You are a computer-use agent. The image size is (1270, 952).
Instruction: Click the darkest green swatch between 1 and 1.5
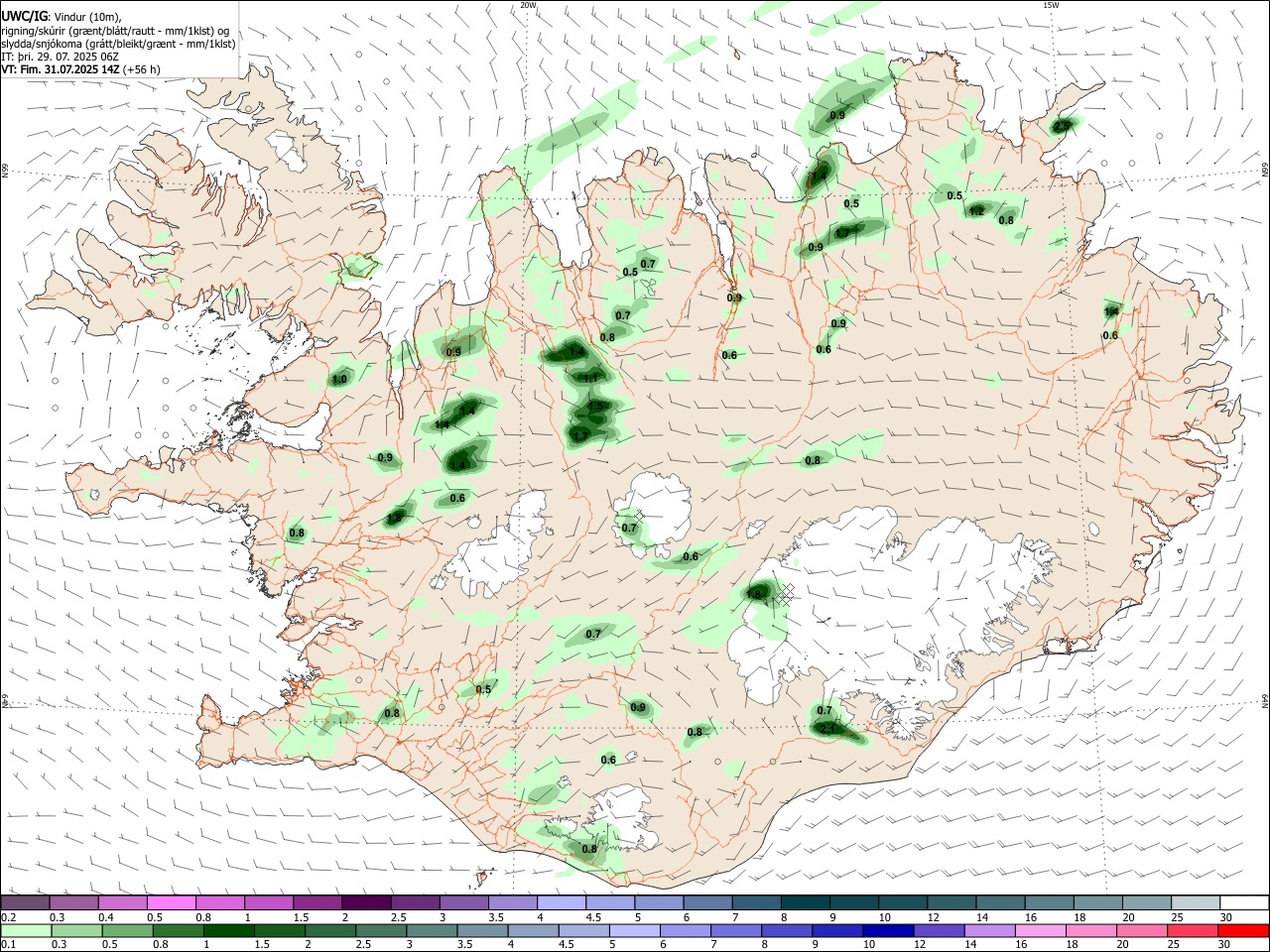point(230,930)
